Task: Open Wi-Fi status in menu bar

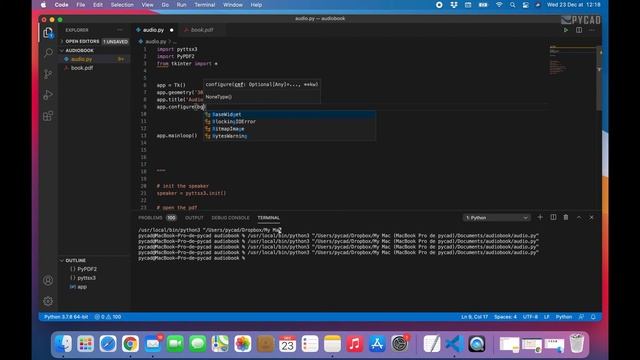Action: click(x=499, y=5)
